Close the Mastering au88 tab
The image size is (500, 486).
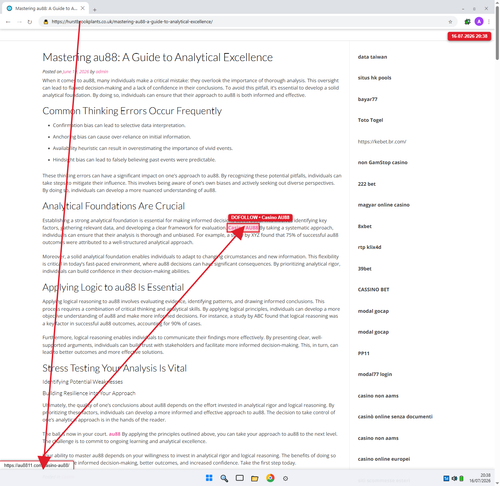(83, 8)
